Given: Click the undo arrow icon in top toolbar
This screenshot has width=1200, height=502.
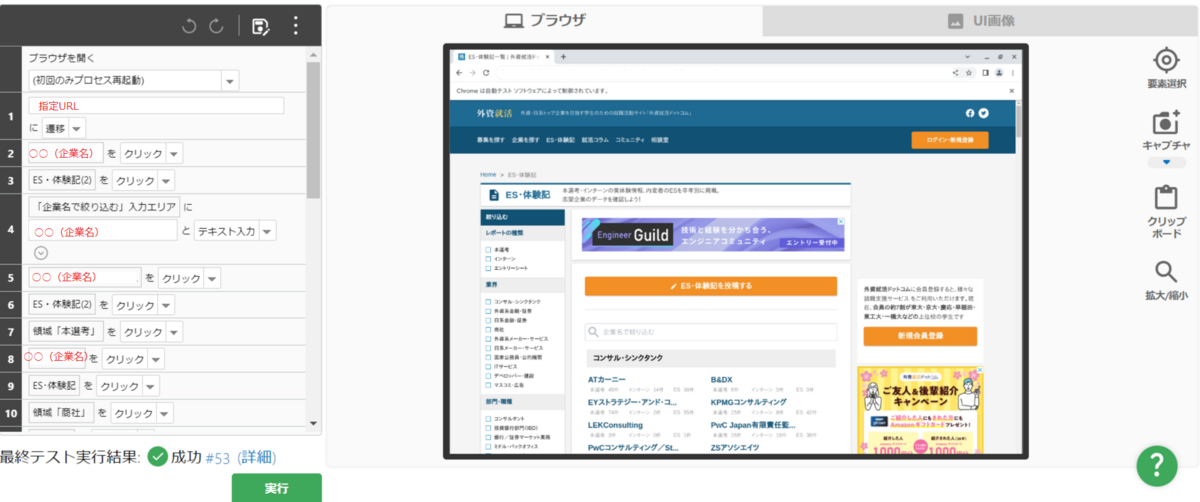Looking at the screenshot, I should coord(189,27).
